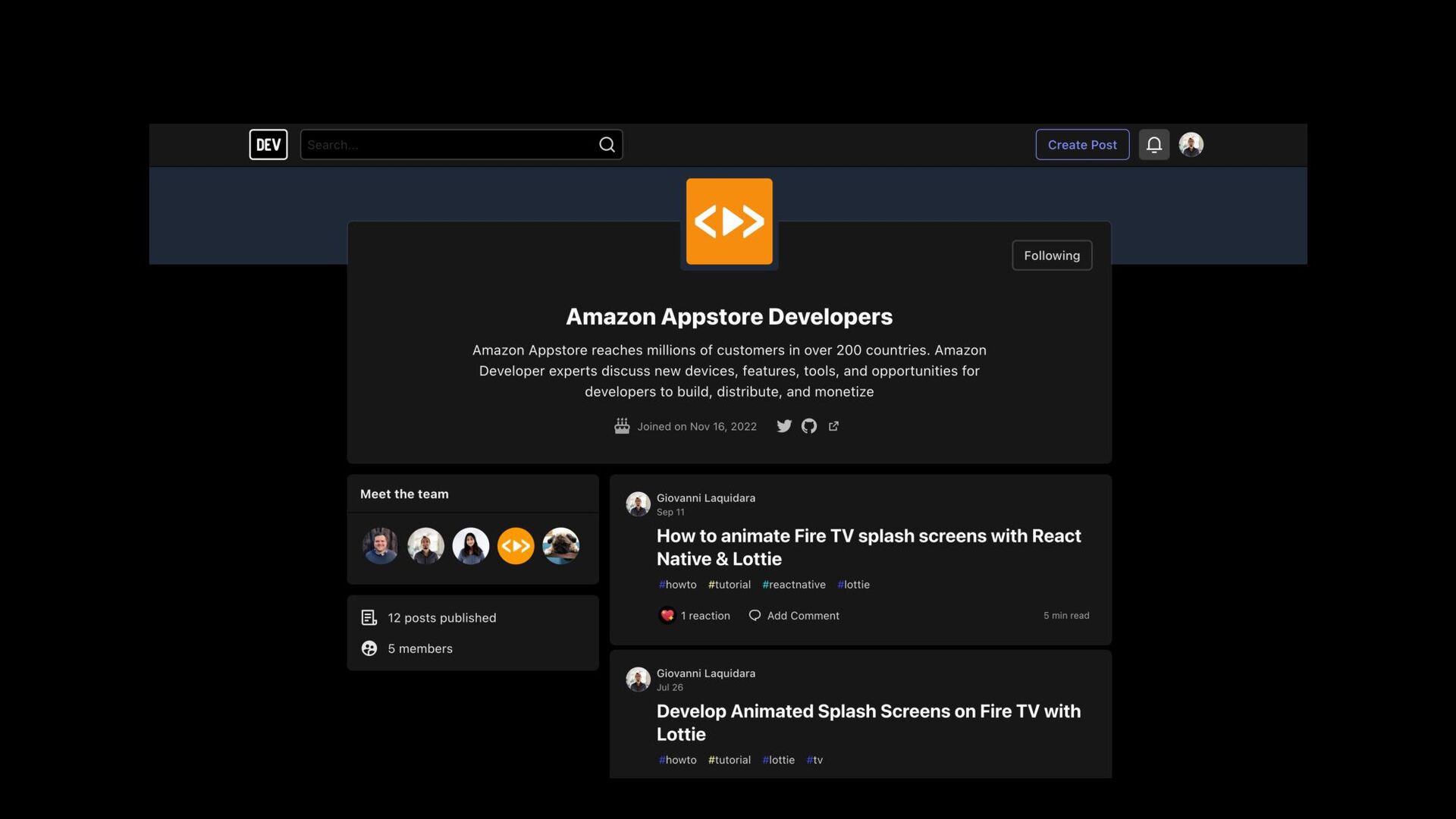Click the 12 posts published text
The height and width of the screenshot is (819, 1456).
[442, 618]
